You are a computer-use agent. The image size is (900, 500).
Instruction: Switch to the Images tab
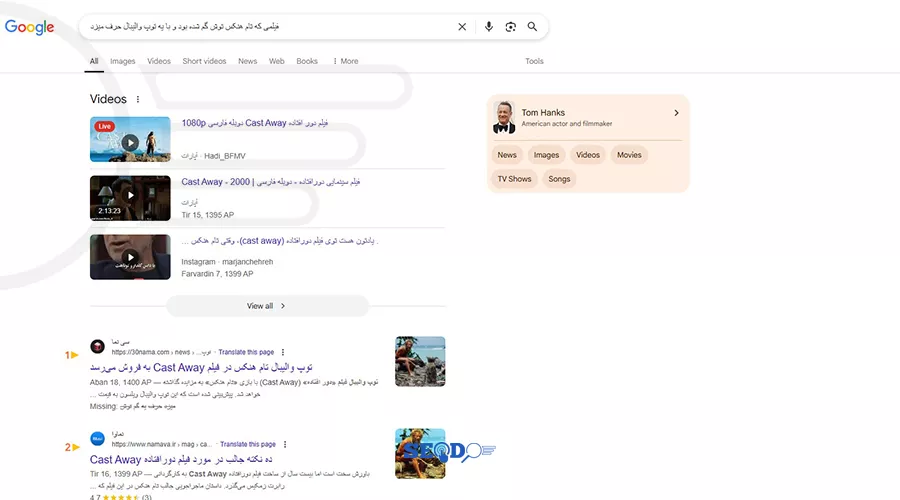(123, 61)
